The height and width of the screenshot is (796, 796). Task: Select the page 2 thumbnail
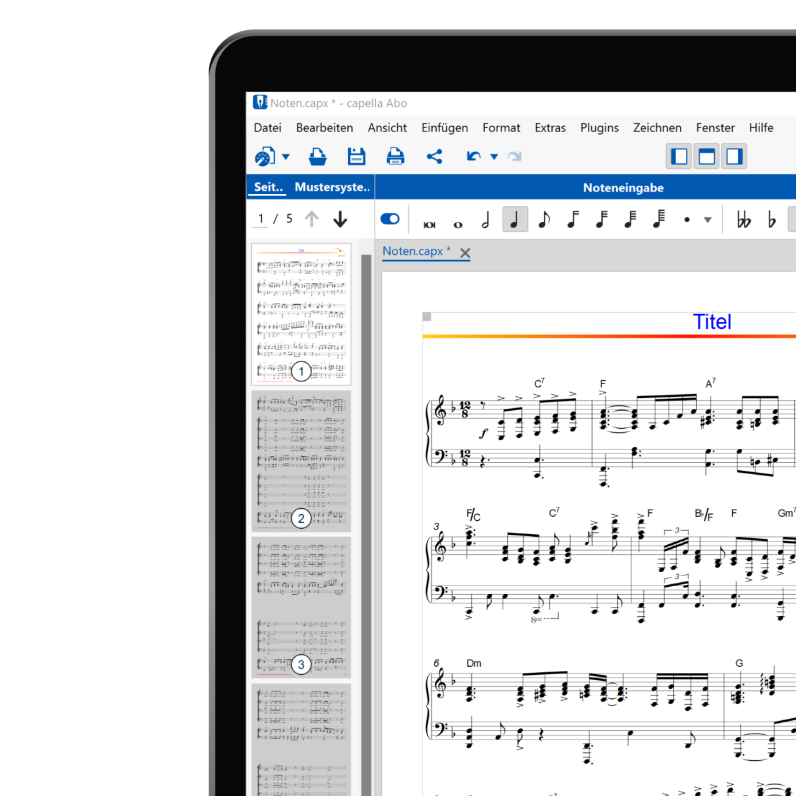click(x=300, y=461)
